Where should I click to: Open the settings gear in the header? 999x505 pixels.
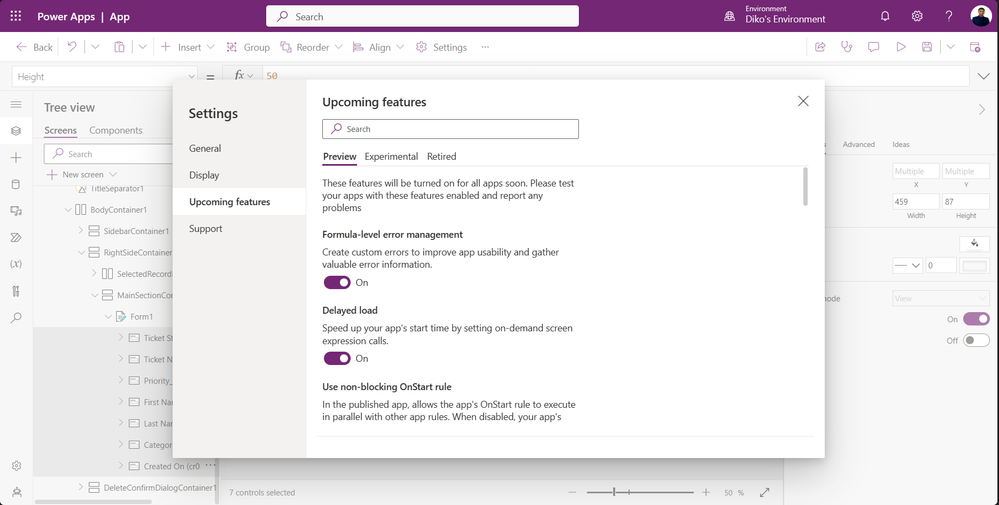click(917, 17)
